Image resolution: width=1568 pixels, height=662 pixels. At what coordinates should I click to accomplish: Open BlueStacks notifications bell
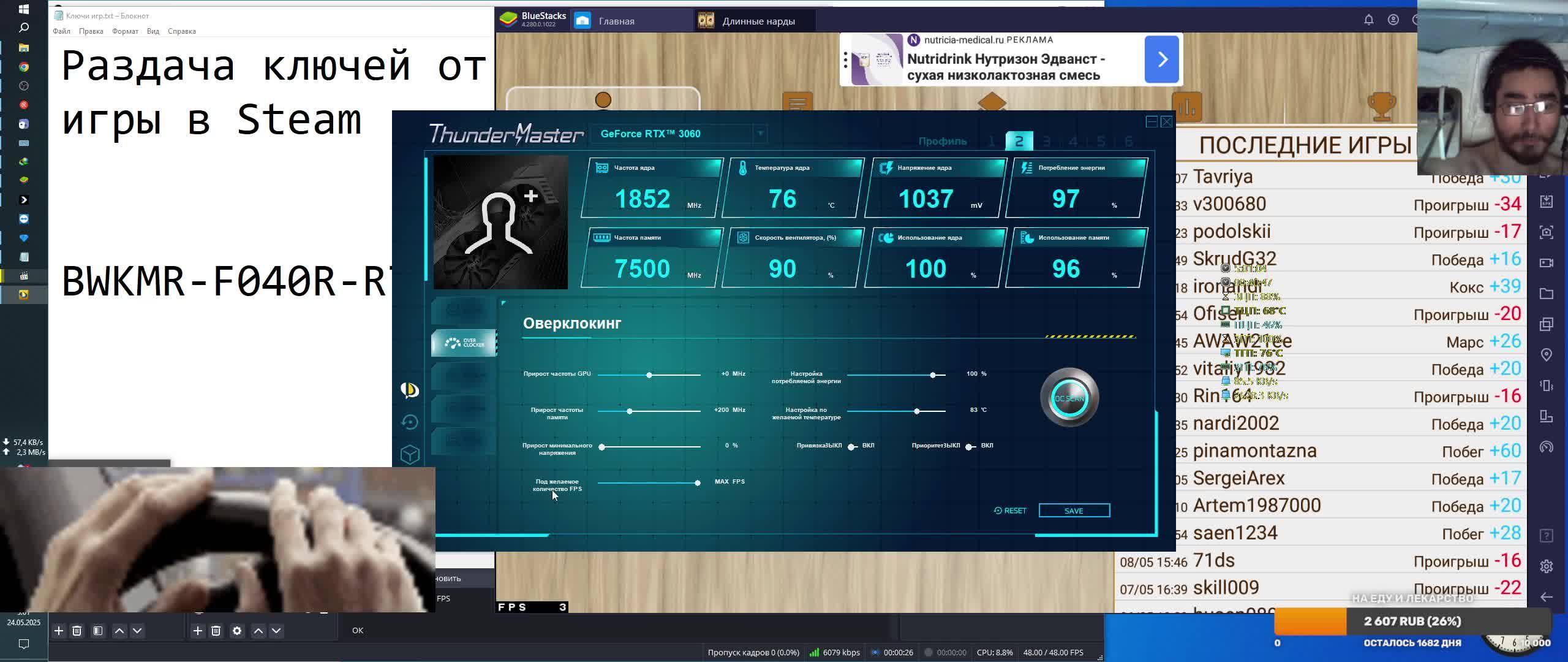[1369, 20]
